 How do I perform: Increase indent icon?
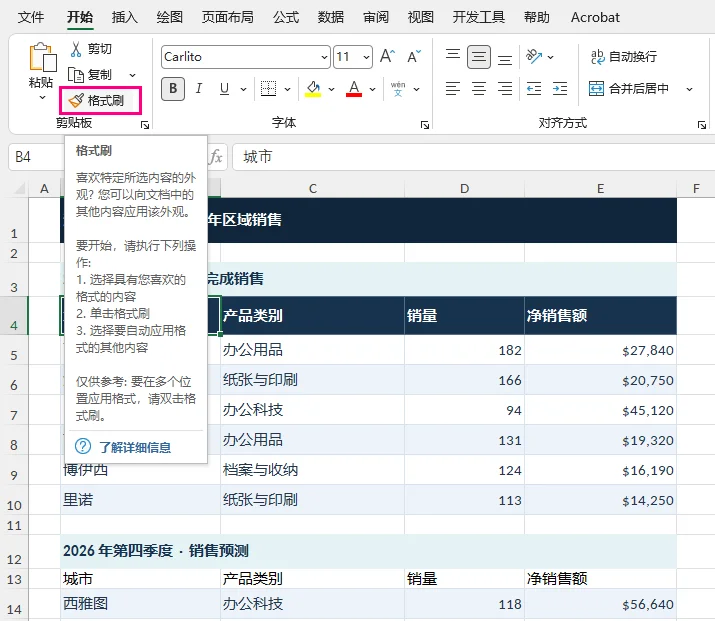[x=560, y=88]
